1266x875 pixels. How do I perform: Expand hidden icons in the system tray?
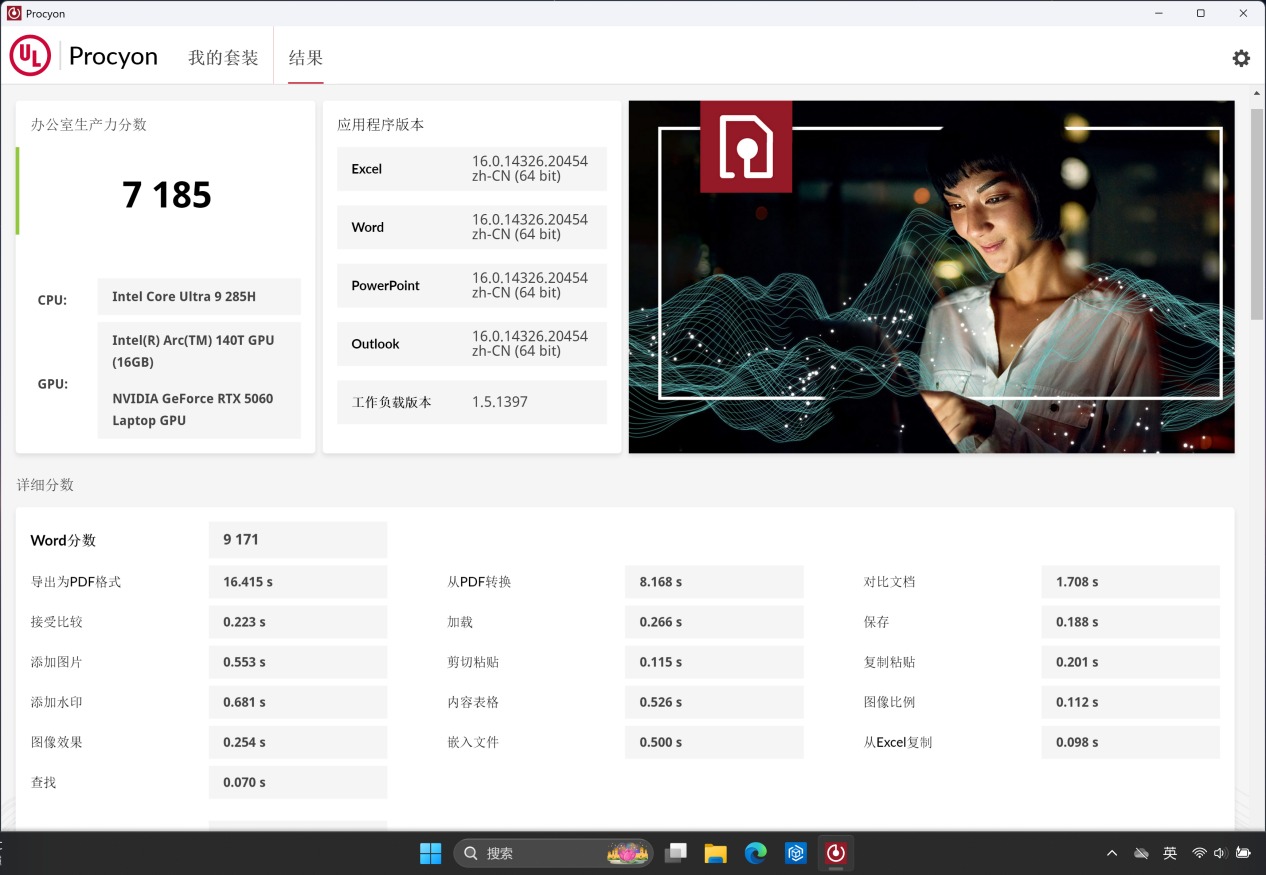(x=1111, y=853)
